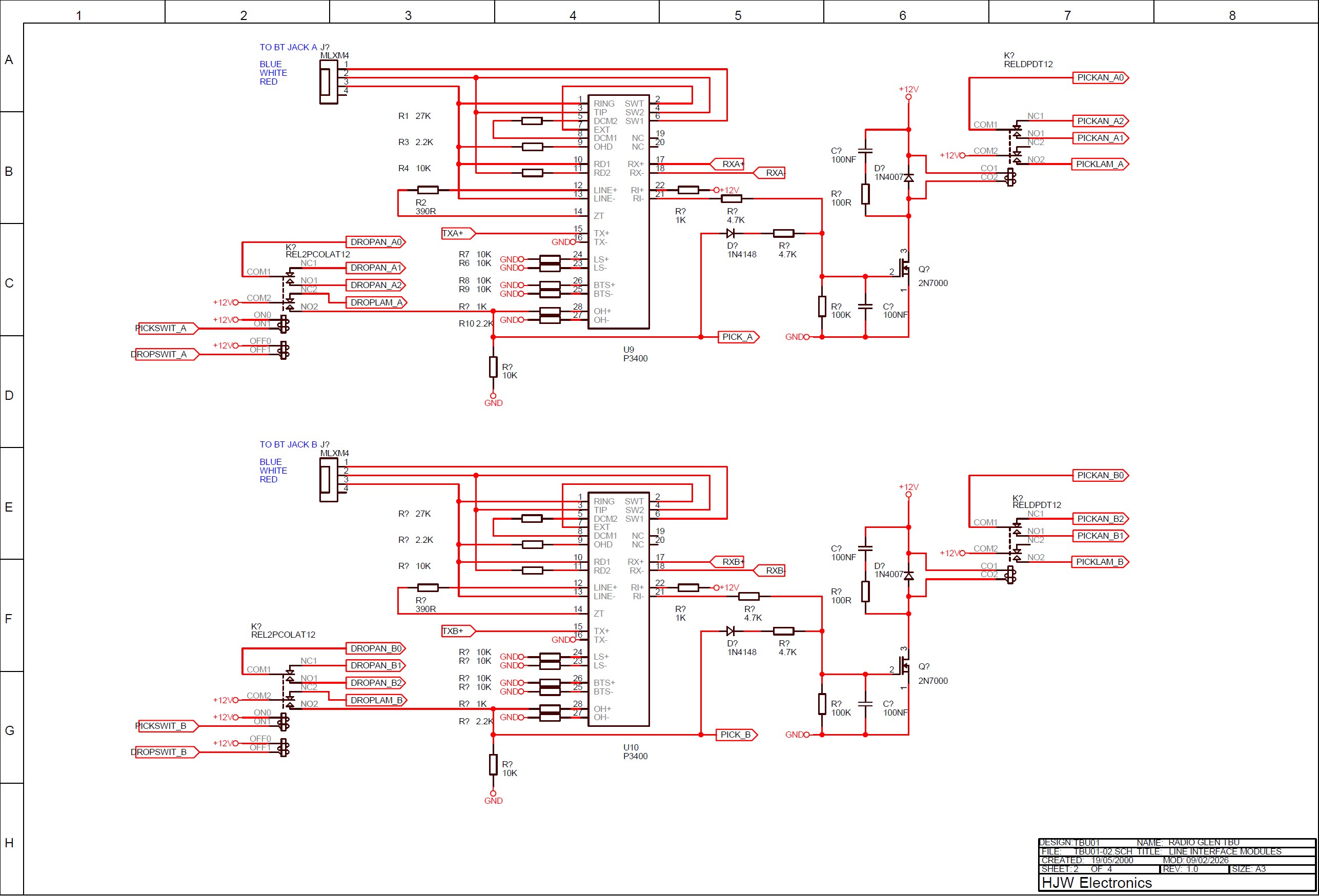Select the 1N4007 diode in upper circuit

tap(909, 178)
